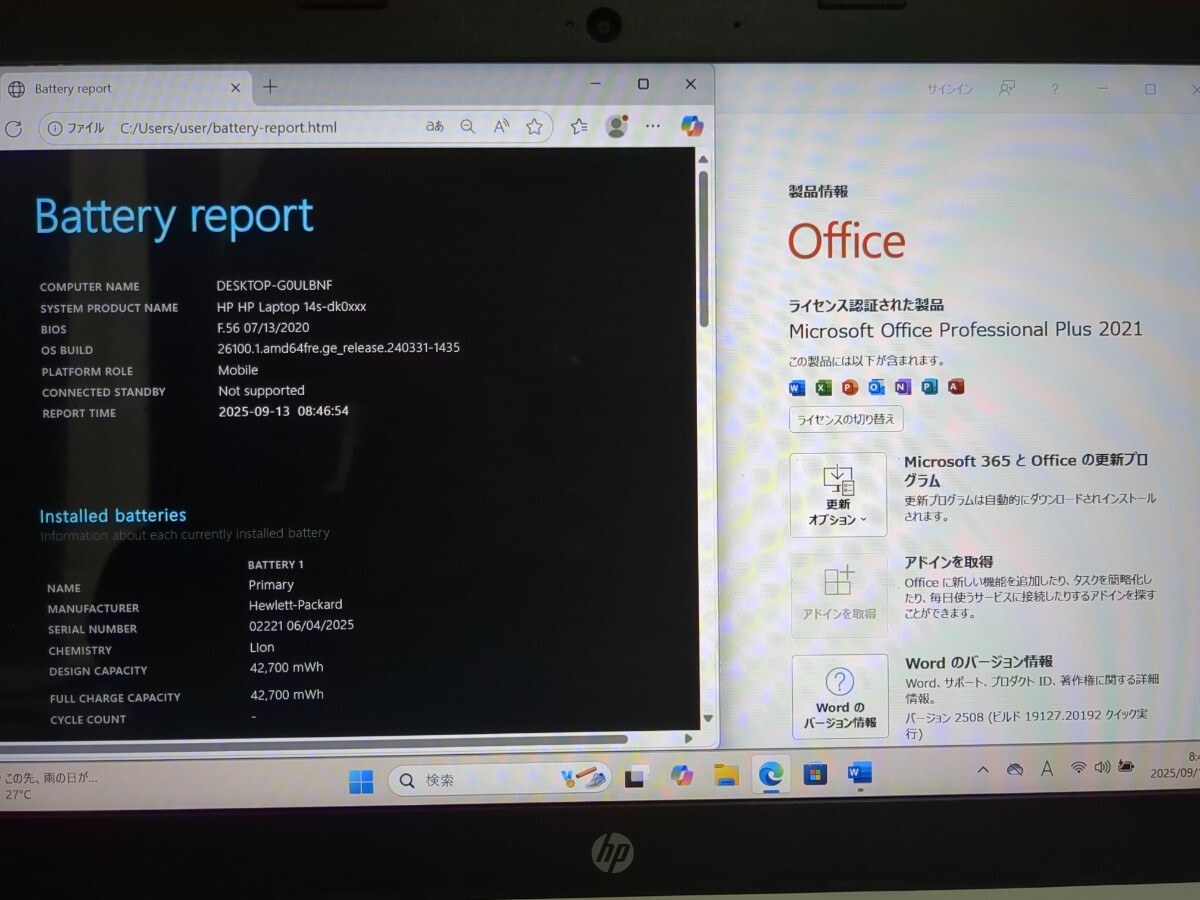The image size is (1200, 900).
Task: Click the Installed batteries heading
Action: click(x=113, y=516)
